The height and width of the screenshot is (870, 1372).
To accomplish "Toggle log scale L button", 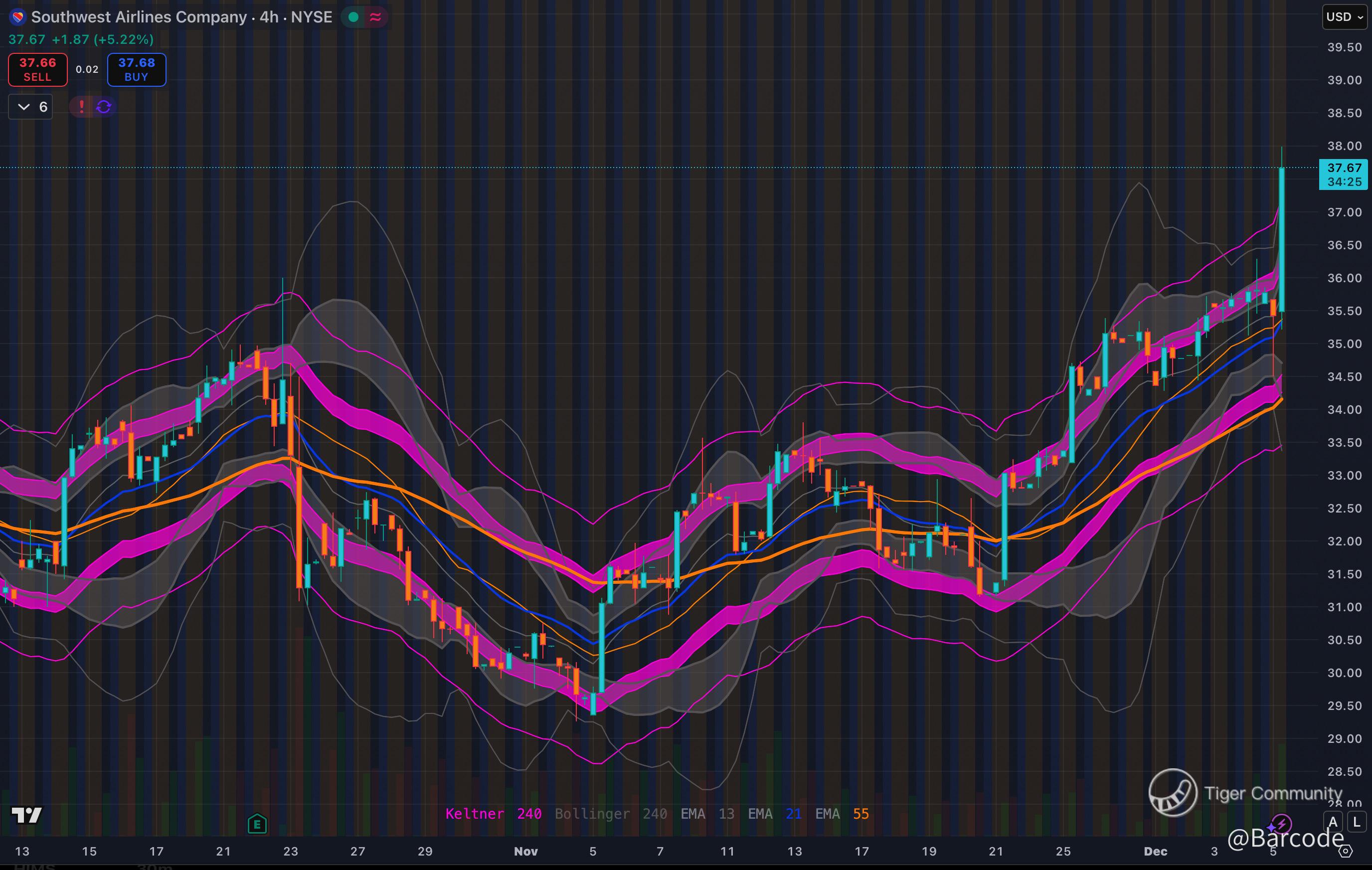I will [1357, 822].
